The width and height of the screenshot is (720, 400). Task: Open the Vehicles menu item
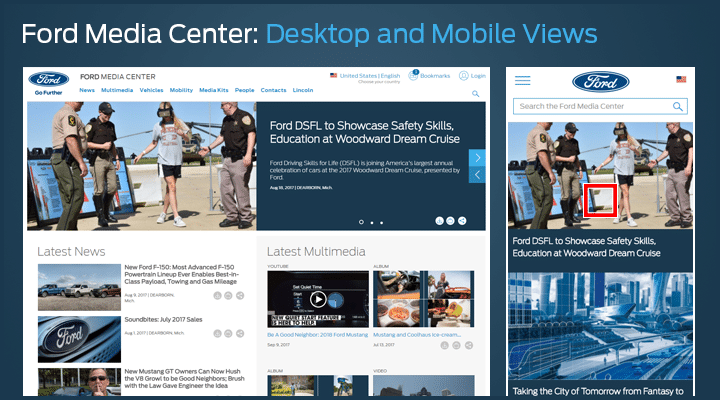coord(152,90)
